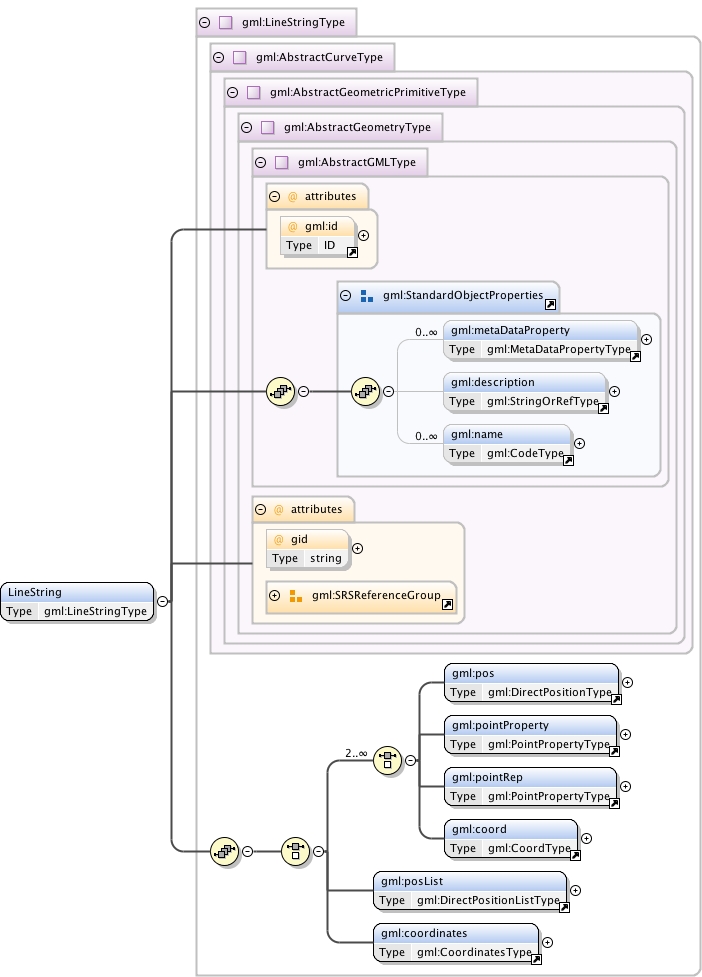The width and height of the screenshot is (702, 977).
Task: Click the gml:AbstractGeometricPrimitiveType type icon
Action: [254, 92]
